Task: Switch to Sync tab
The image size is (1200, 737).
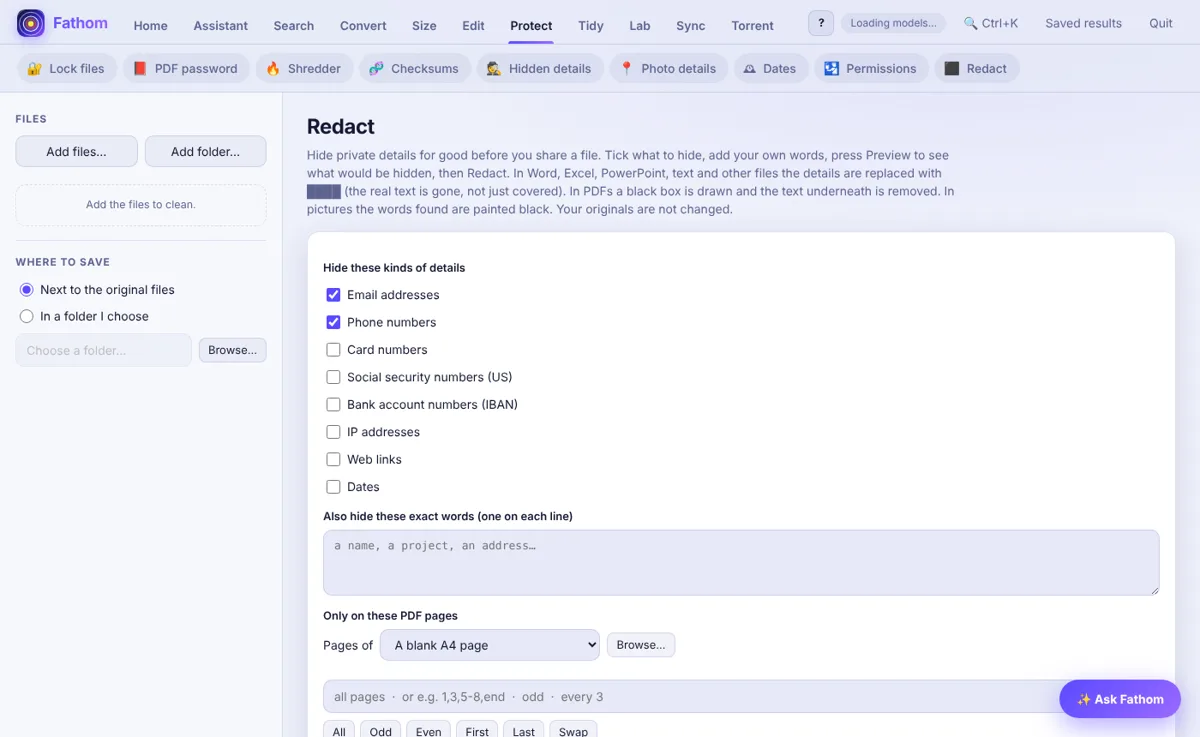Action: [x=691, y=26]
